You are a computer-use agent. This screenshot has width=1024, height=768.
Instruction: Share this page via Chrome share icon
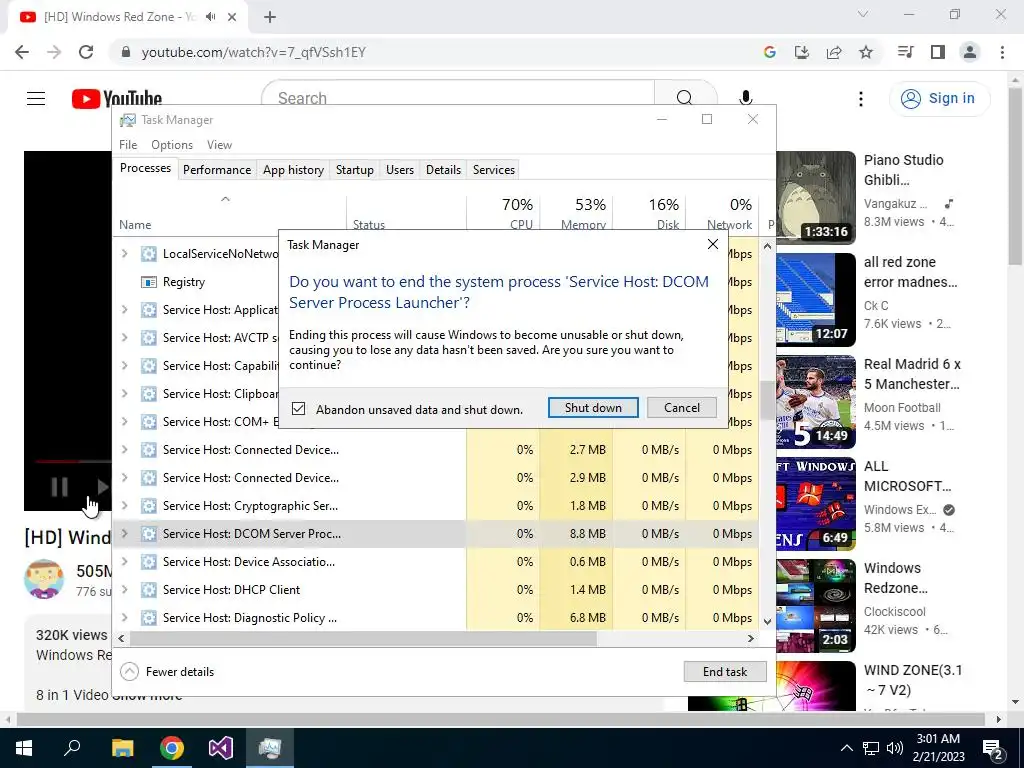pos(834,52)
